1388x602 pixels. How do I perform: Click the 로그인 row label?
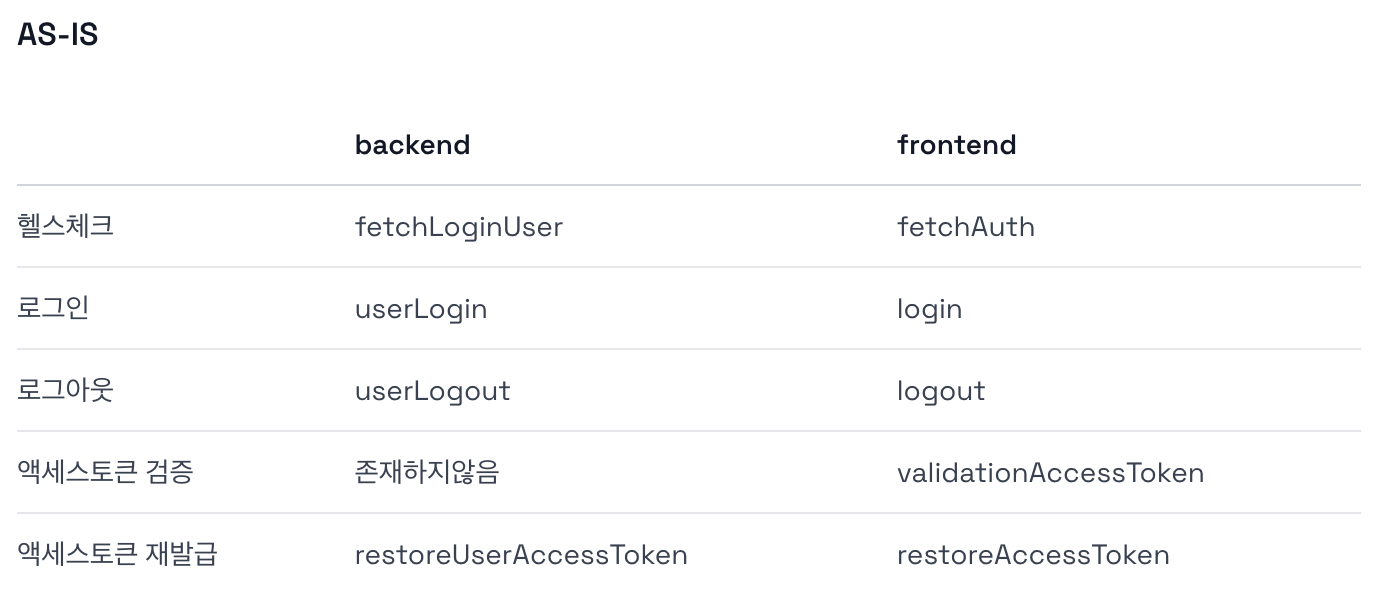pyautogui.click(x=54, y=308)
